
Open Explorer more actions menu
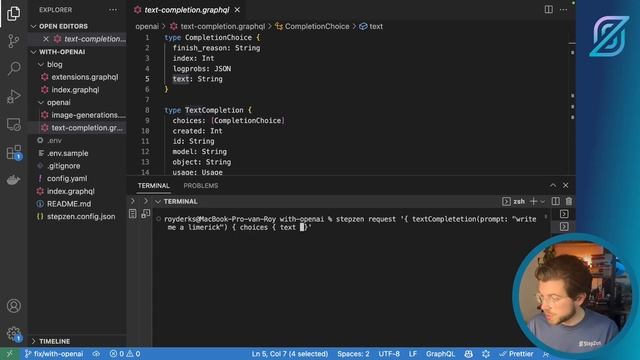(113, 10)
